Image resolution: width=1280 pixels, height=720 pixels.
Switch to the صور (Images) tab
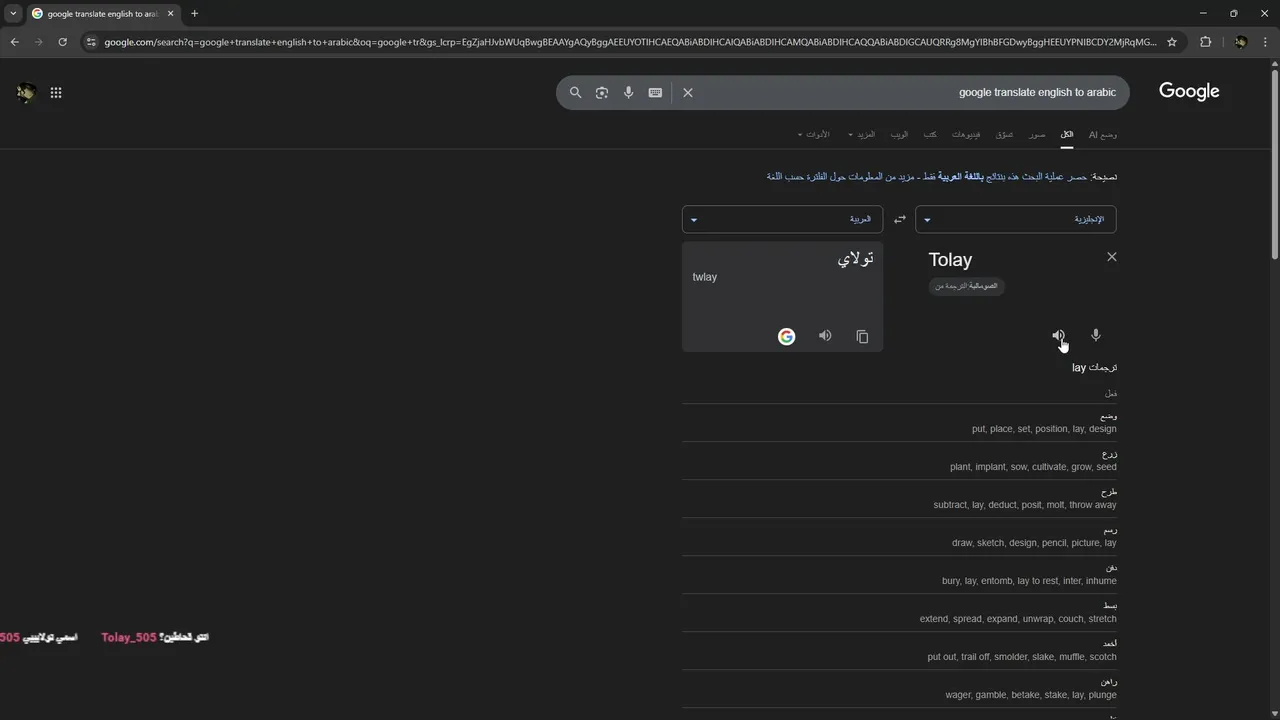pos(1037,134)
